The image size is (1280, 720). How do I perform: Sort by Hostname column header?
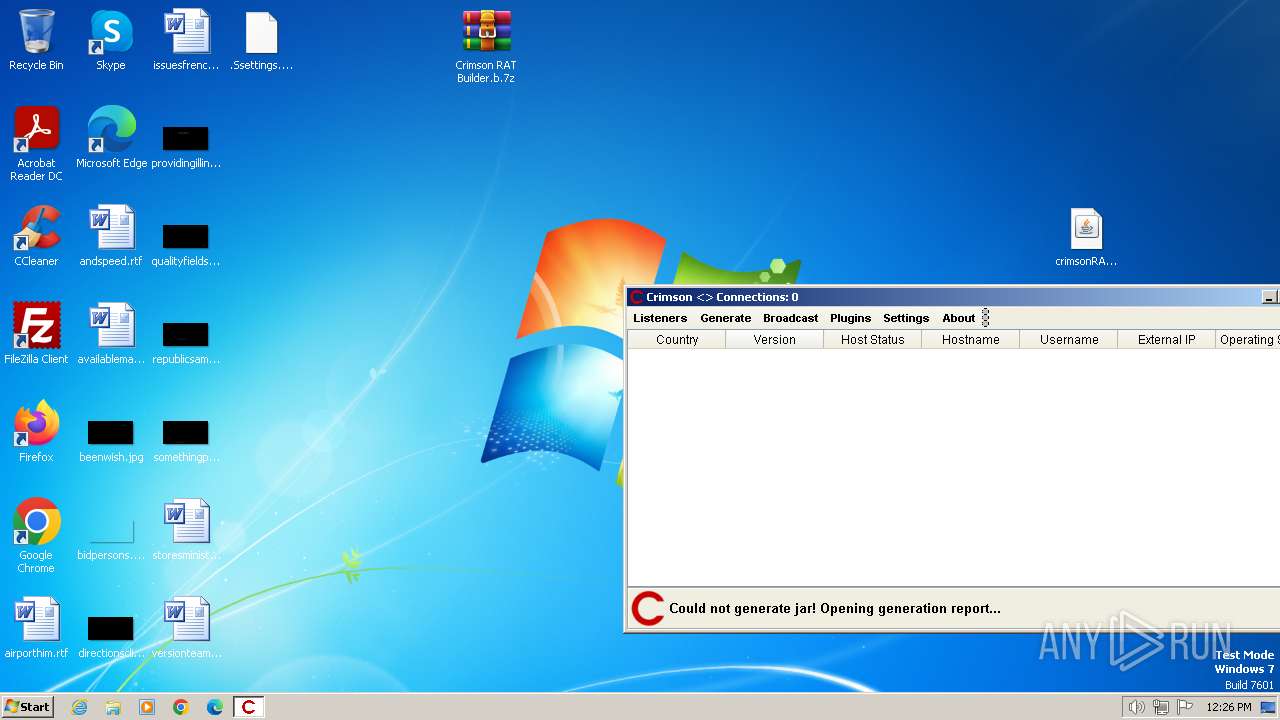coord(971,340)
